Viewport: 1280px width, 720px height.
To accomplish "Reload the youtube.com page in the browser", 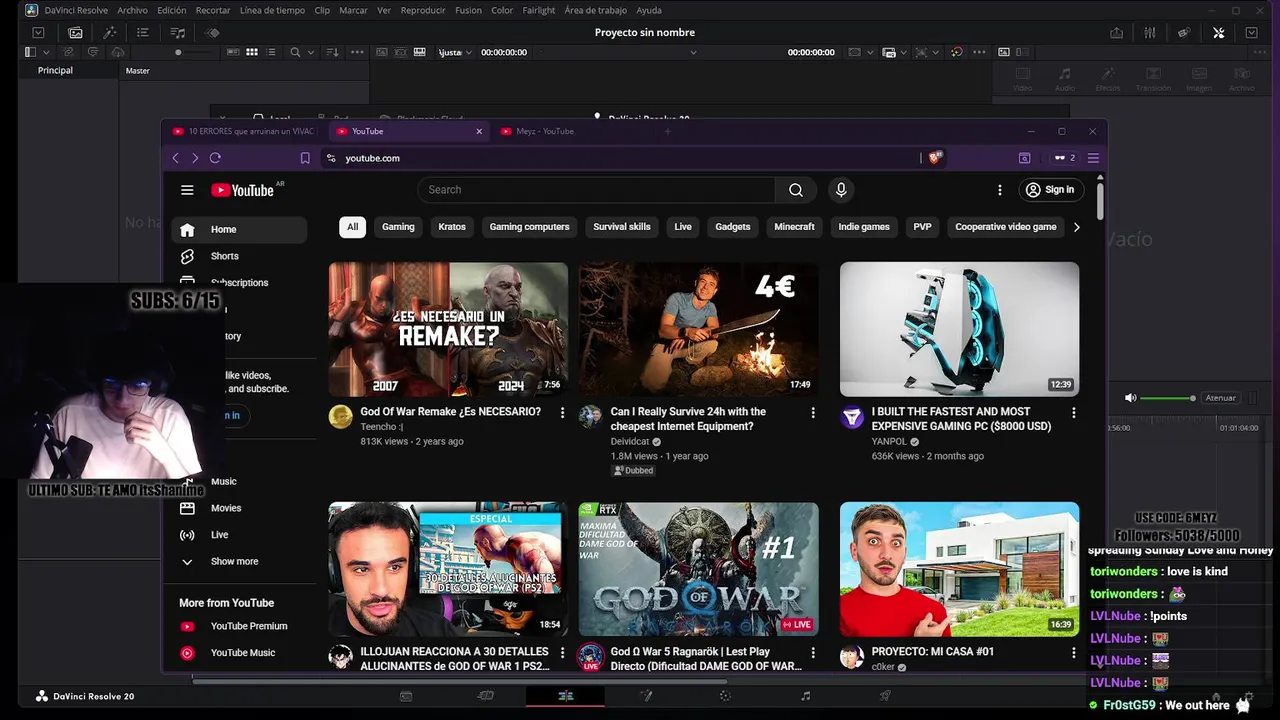I will (215, 158).
